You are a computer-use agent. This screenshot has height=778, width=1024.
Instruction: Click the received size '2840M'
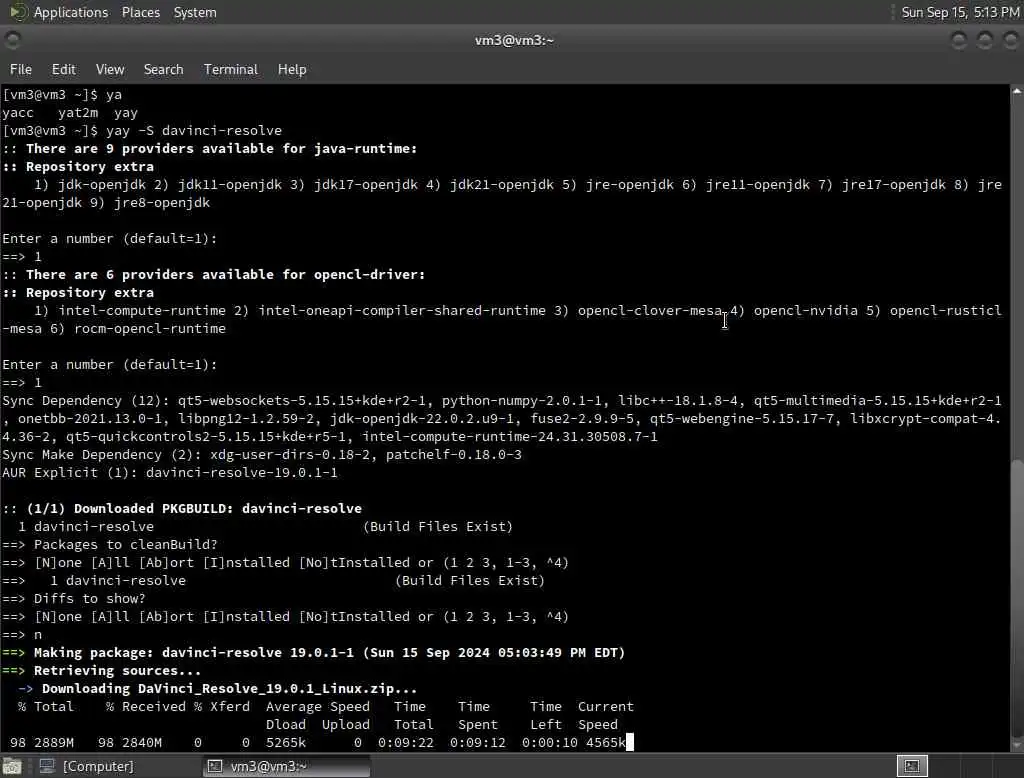[142, 743]
